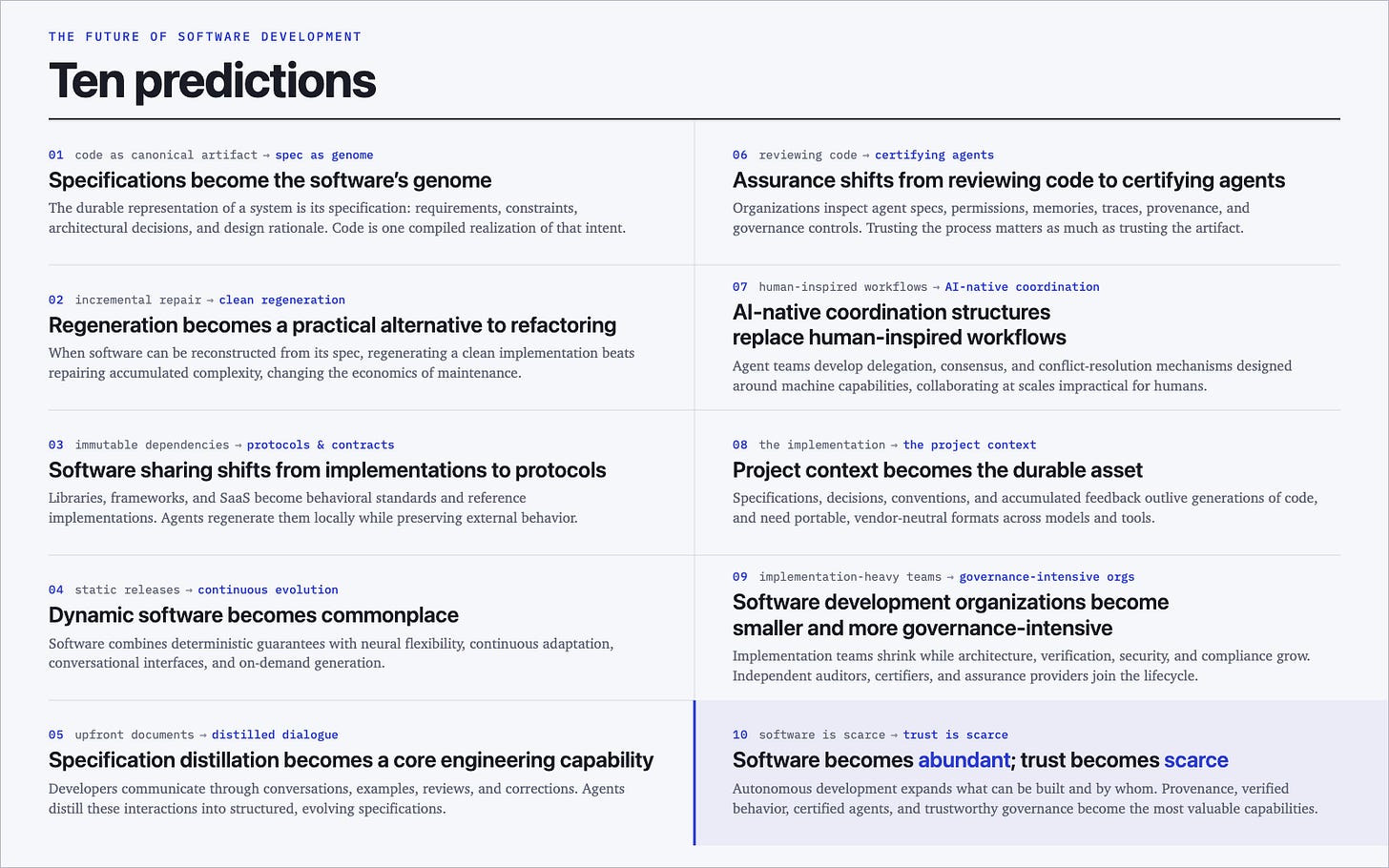
Task: Click the 'protocols & contracts' tag
Action: pos(321,444)
